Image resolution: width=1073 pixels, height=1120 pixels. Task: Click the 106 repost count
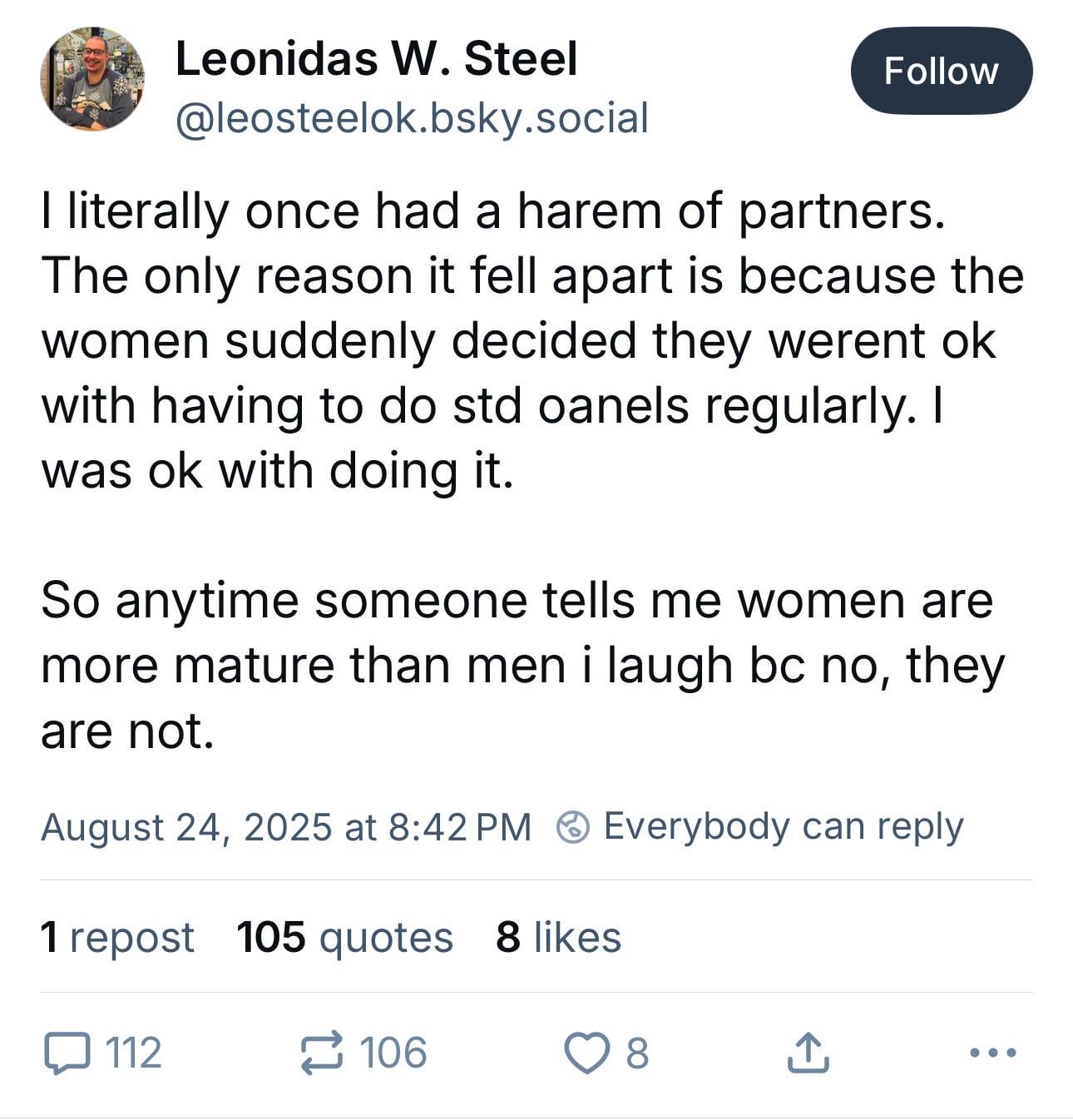point(393,1053)
